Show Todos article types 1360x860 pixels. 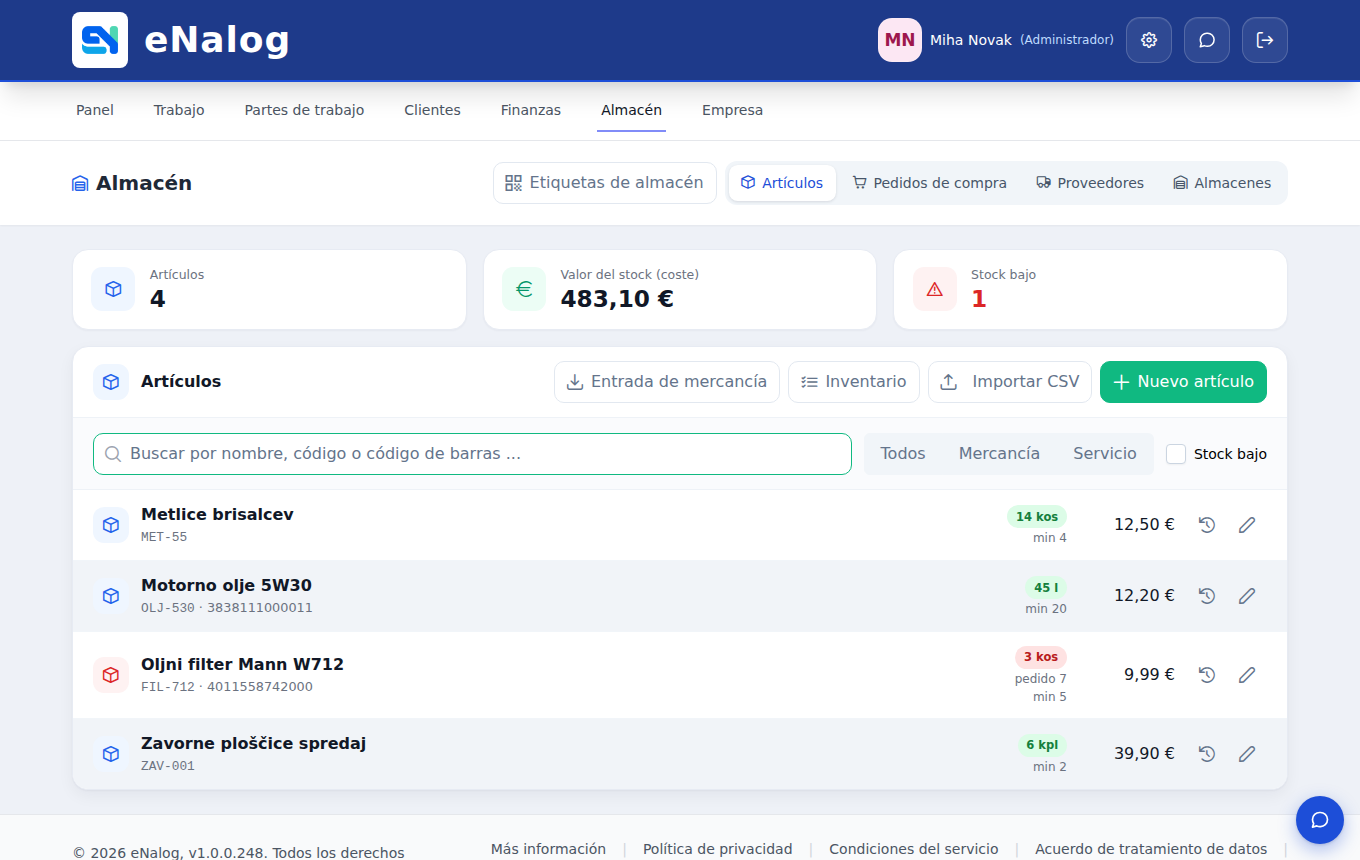coord(903,454)
